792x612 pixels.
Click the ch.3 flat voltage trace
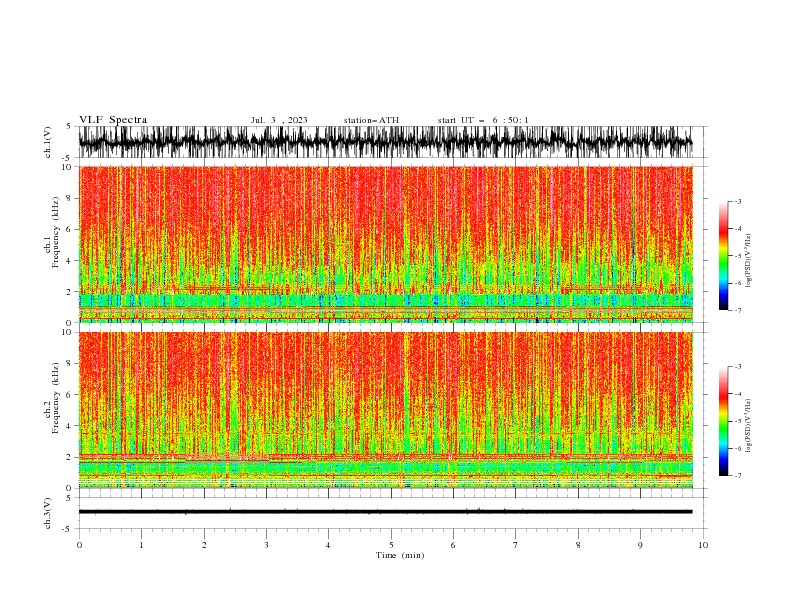click(x=385, y=512)
